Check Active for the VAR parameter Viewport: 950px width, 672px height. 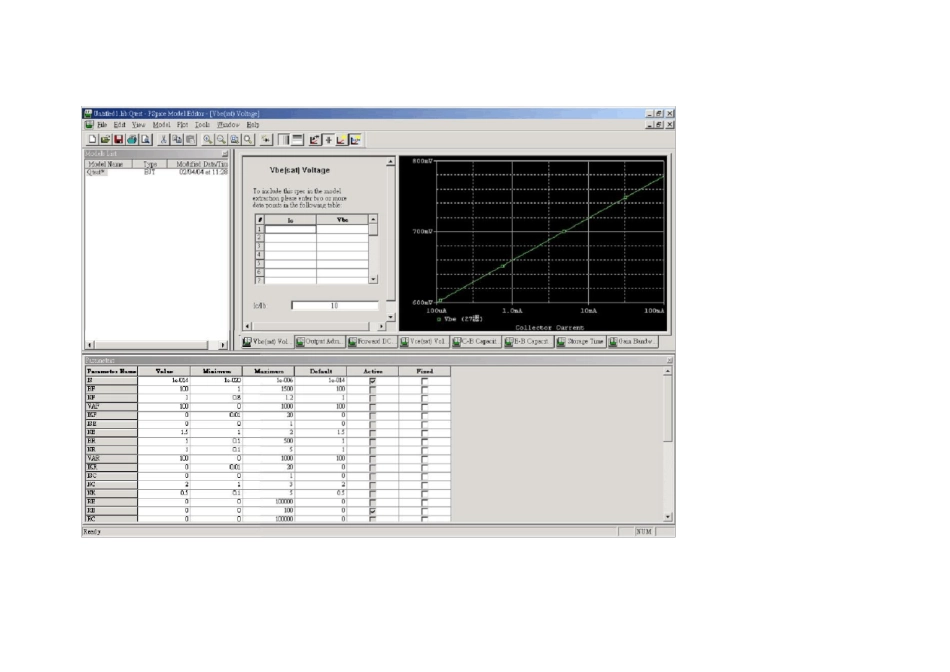[373, 459]
